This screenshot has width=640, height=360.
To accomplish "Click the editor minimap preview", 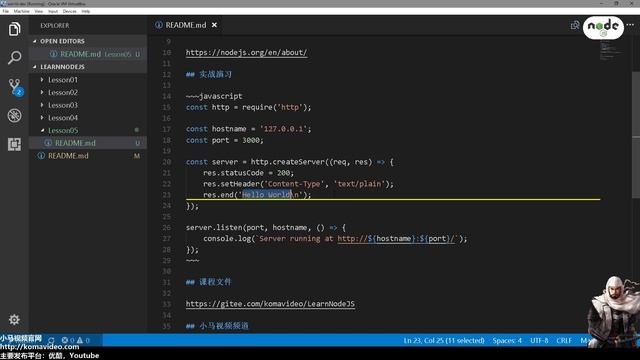I will [x=610, y=50].
